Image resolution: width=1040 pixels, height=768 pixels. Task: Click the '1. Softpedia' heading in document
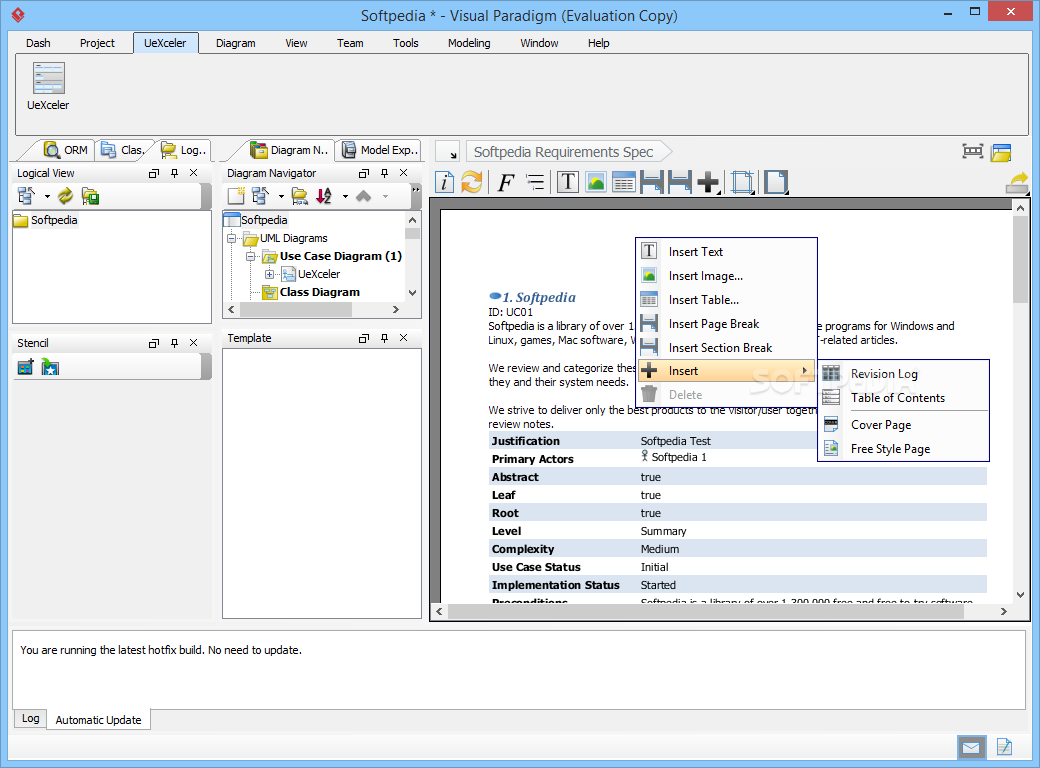tap(539, 297)
